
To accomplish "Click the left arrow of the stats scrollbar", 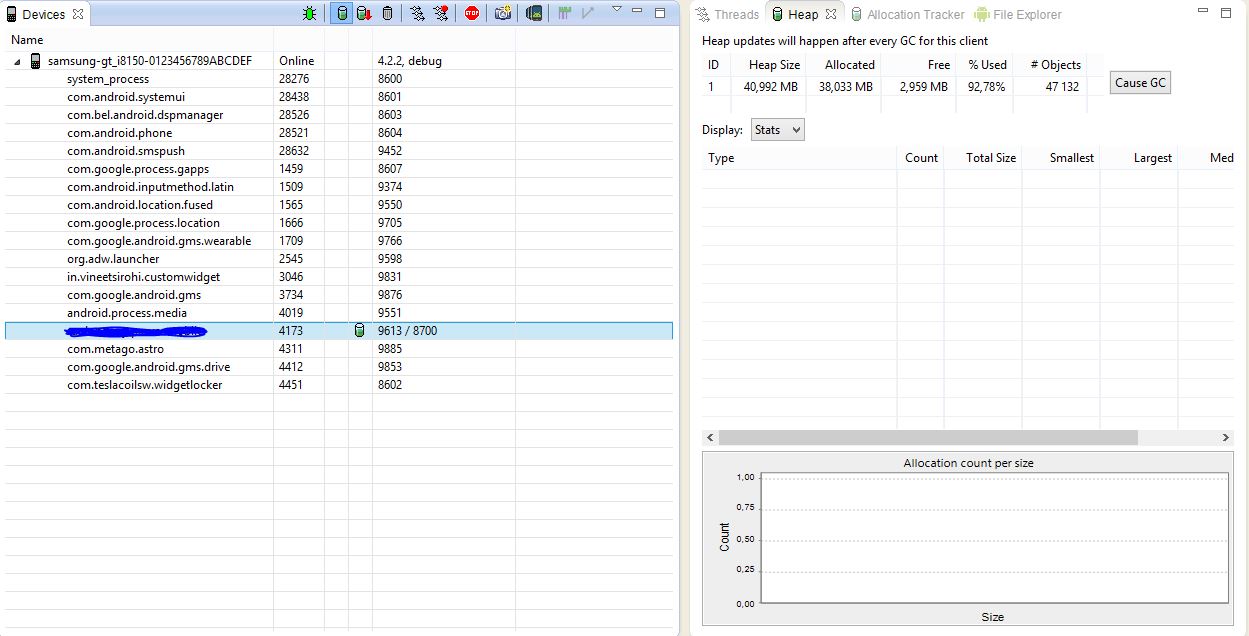I will click(710, 437).
